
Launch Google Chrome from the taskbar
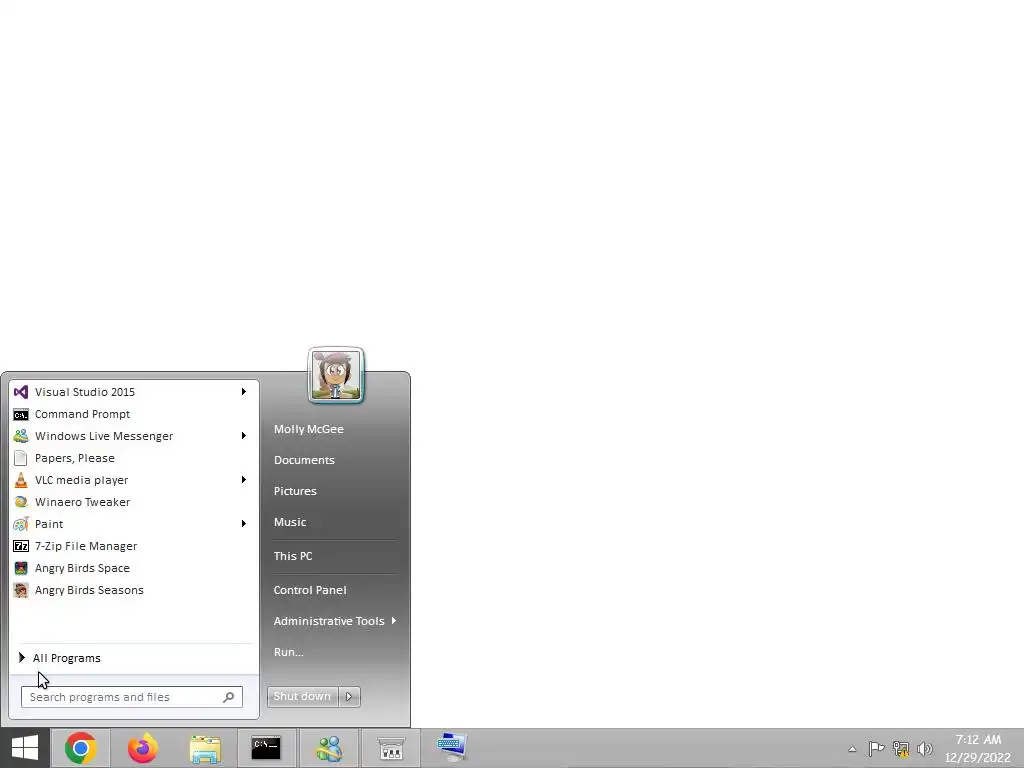(x=81, y=748)
